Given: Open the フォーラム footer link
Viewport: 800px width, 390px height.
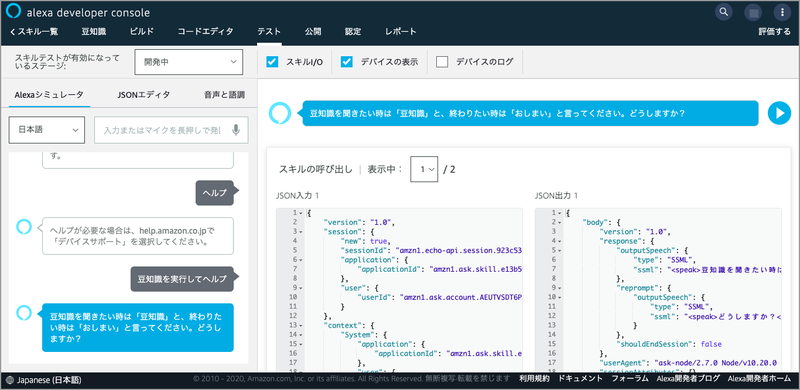Looking at the screenshot, I should pyautogui.click(x=630, y=379).
